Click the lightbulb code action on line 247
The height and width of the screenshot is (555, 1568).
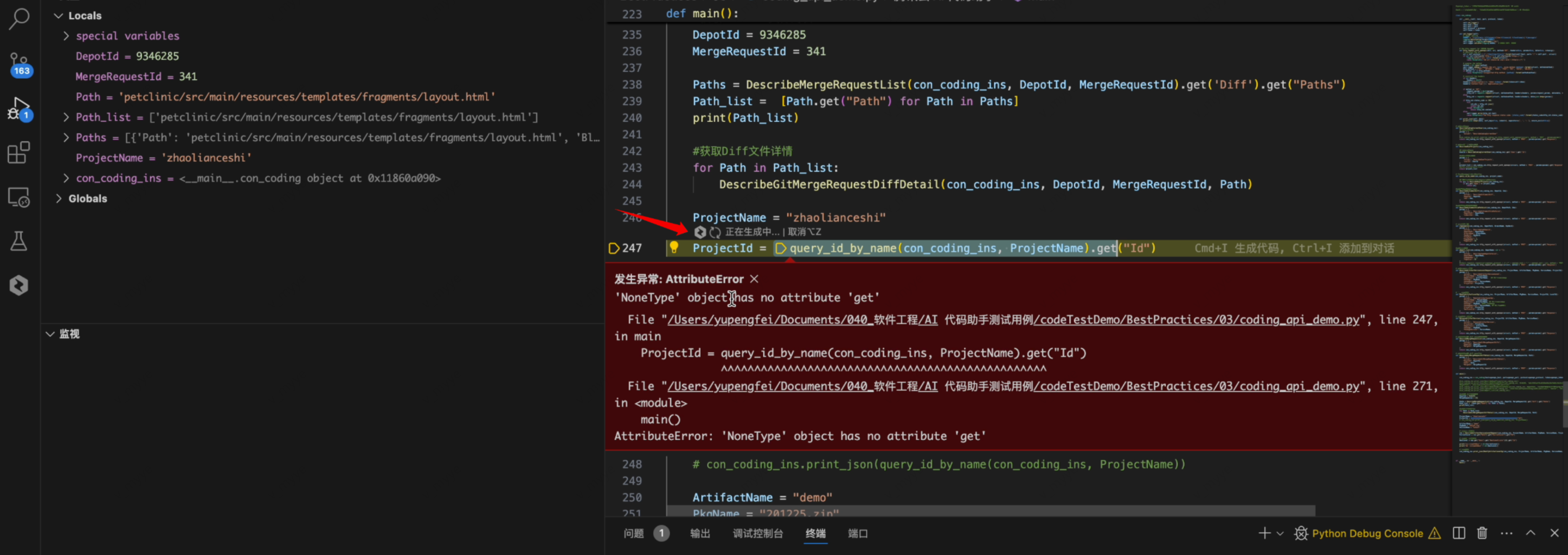tap(674, 247)
